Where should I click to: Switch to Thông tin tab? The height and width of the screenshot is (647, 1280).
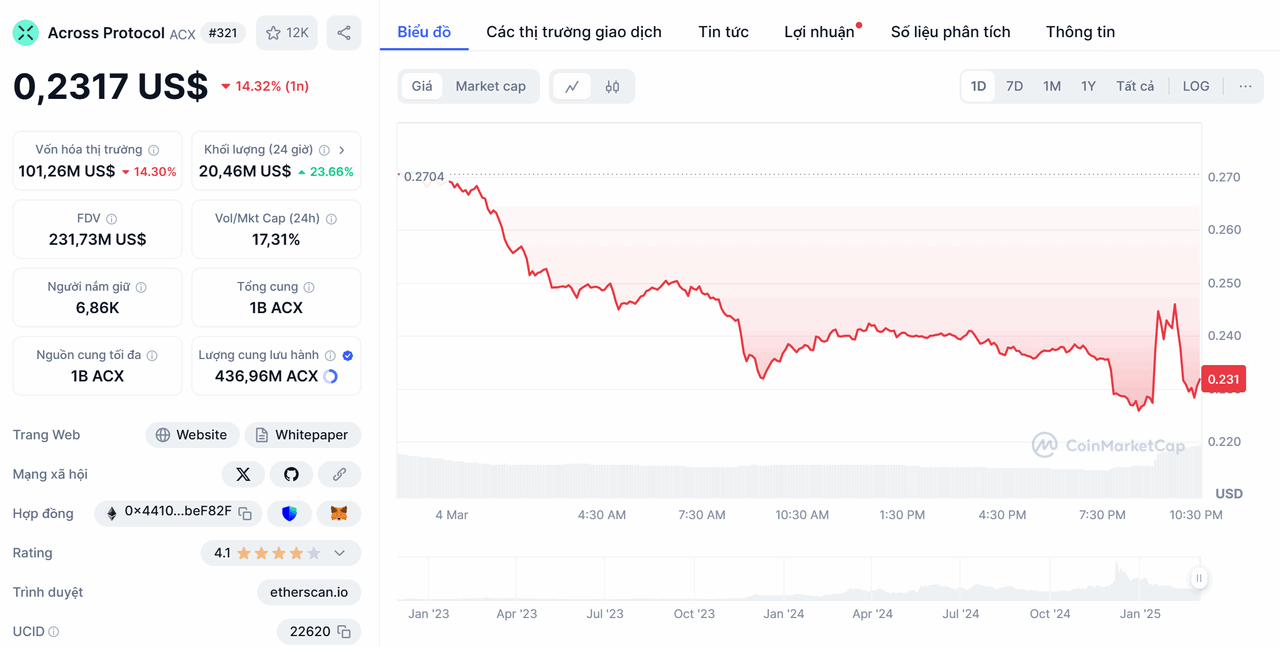coord(1080,32)
